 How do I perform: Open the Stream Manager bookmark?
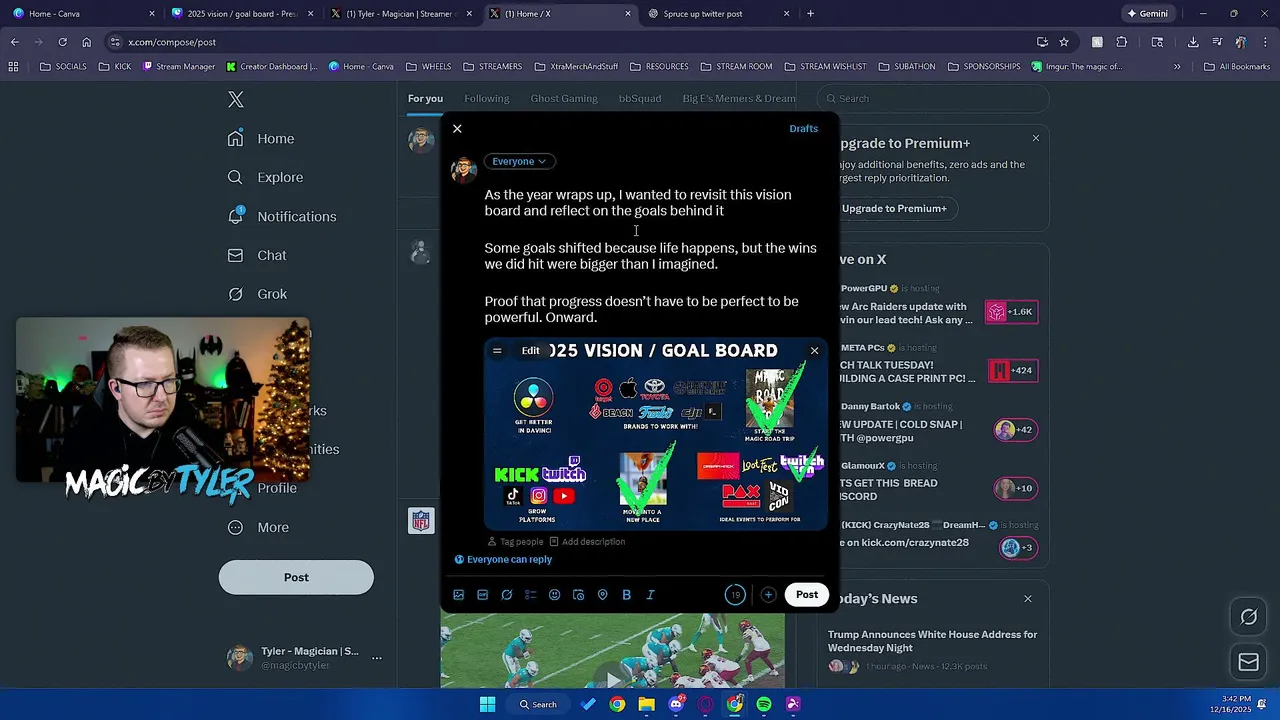pos(179,67)
